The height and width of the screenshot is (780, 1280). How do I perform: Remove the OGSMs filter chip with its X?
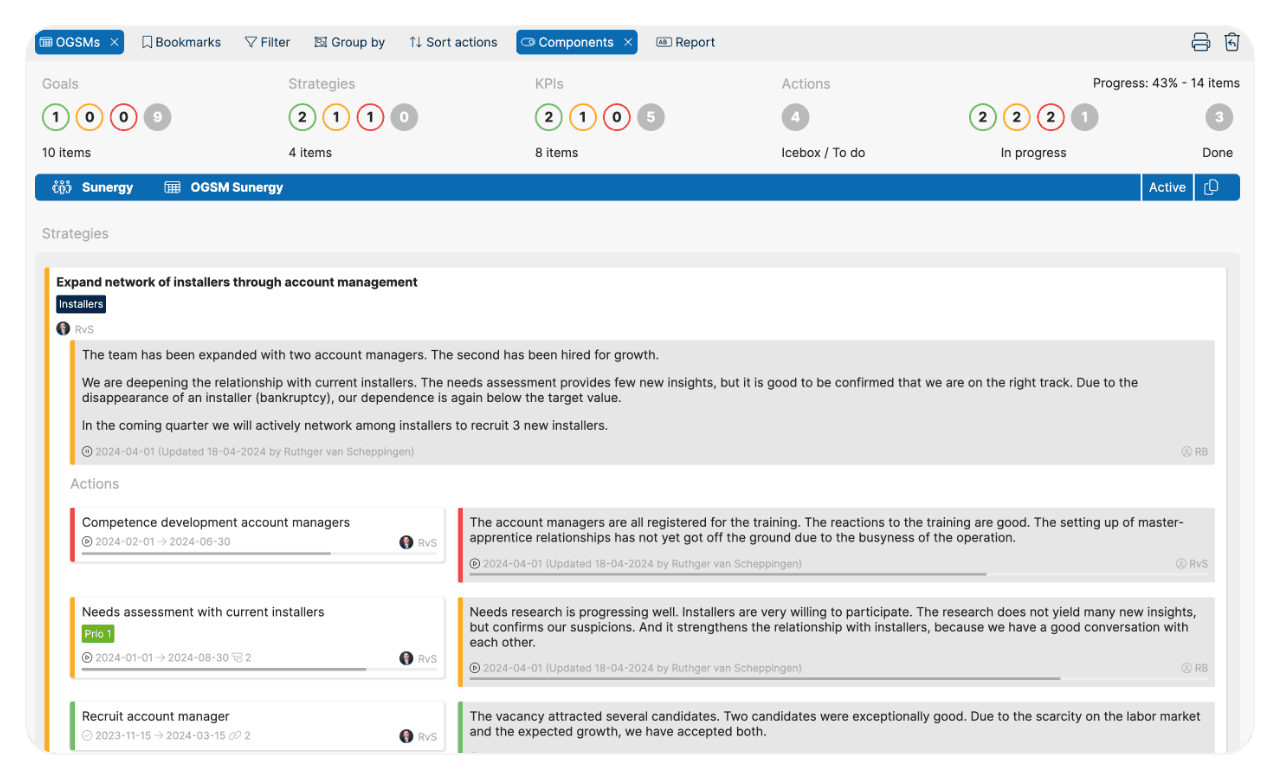coord(115,42)
